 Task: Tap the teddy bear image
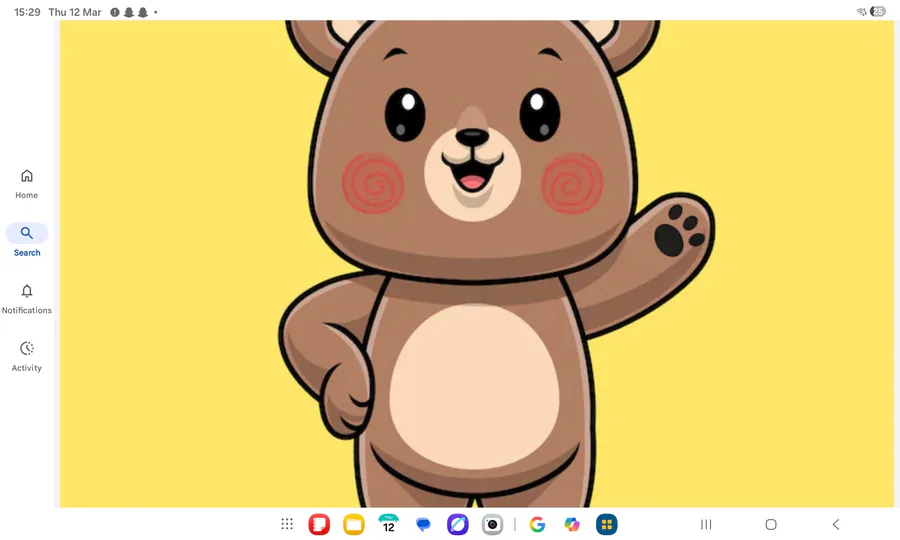[x=476, y=263]
